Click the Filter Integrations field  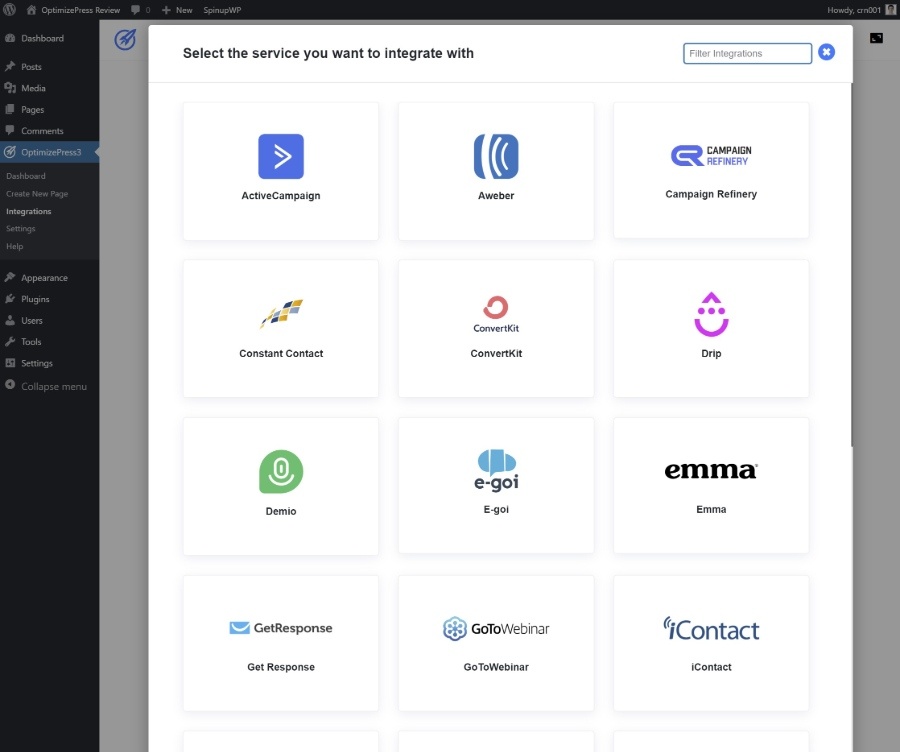click(747, 53)
